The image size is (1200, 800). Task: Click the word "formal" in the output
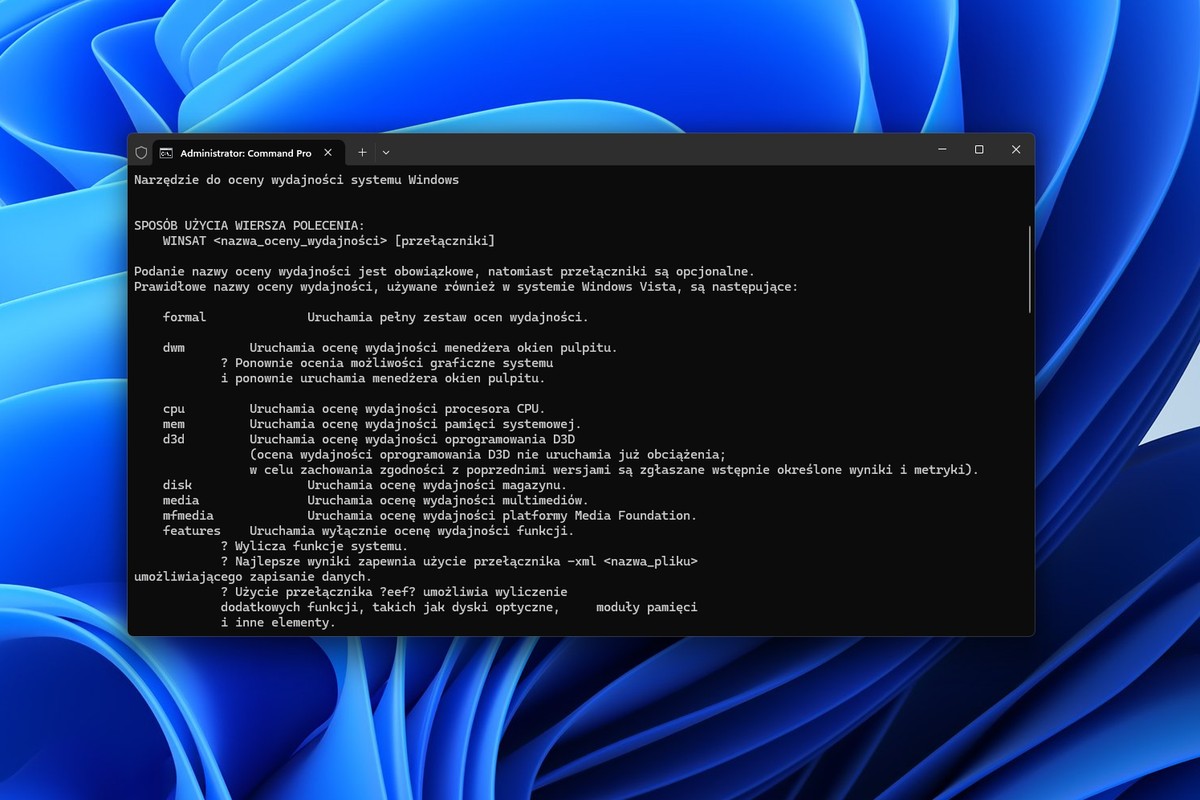(184, 317)
